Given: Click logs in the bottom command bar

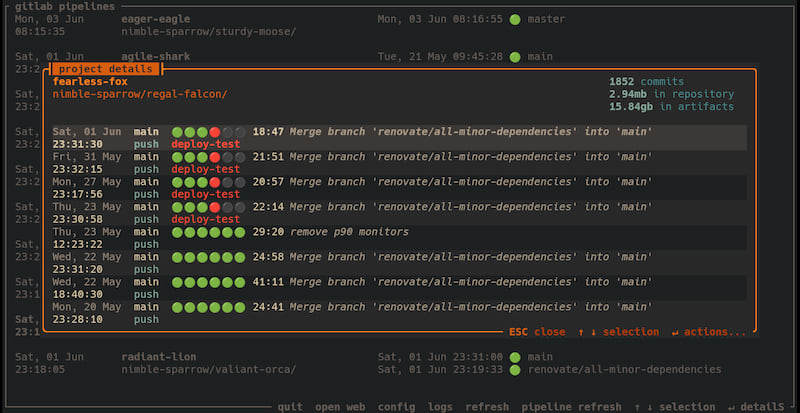Looking at the screenshot, I should pyautogui.click(x=440, y=407).
